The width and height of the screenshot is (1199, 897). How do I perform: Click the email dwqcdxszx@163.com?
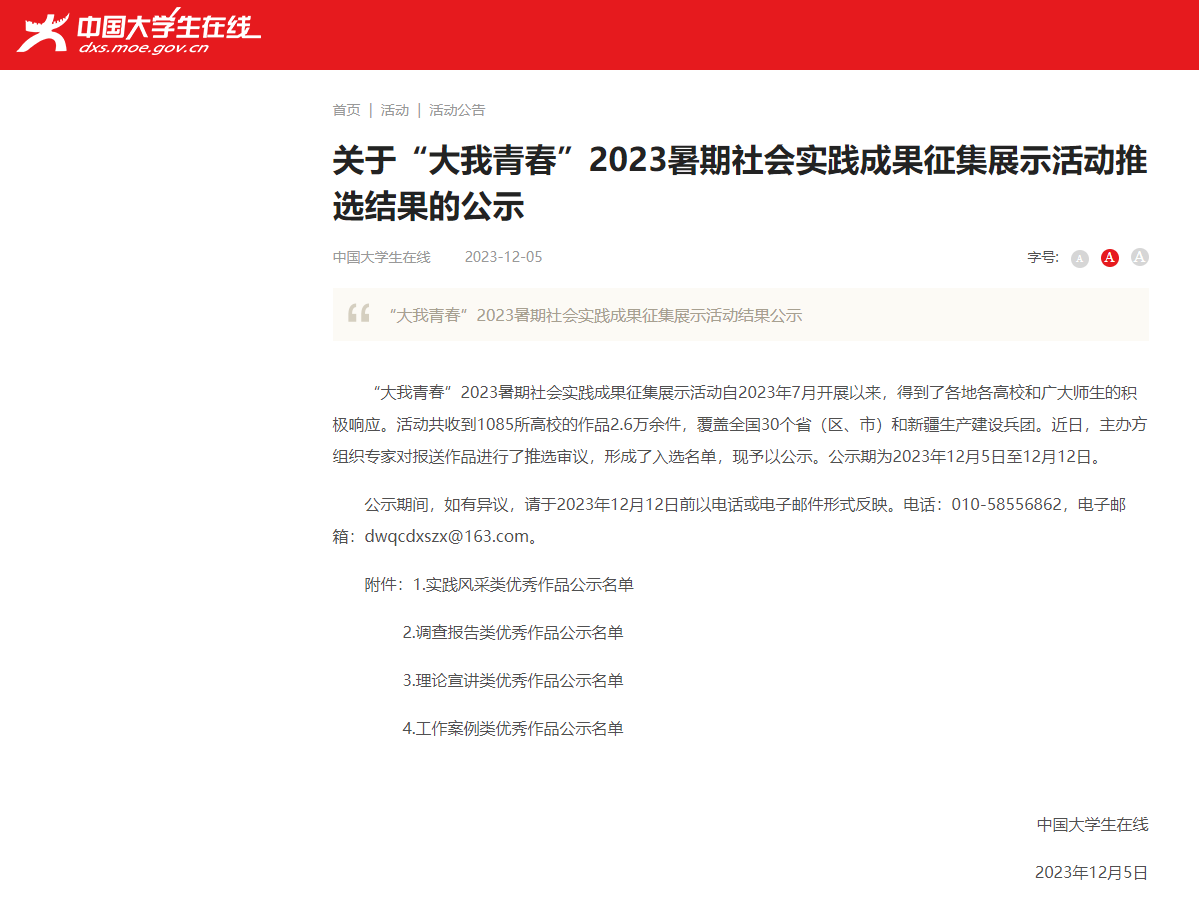(x=447, y=537)
